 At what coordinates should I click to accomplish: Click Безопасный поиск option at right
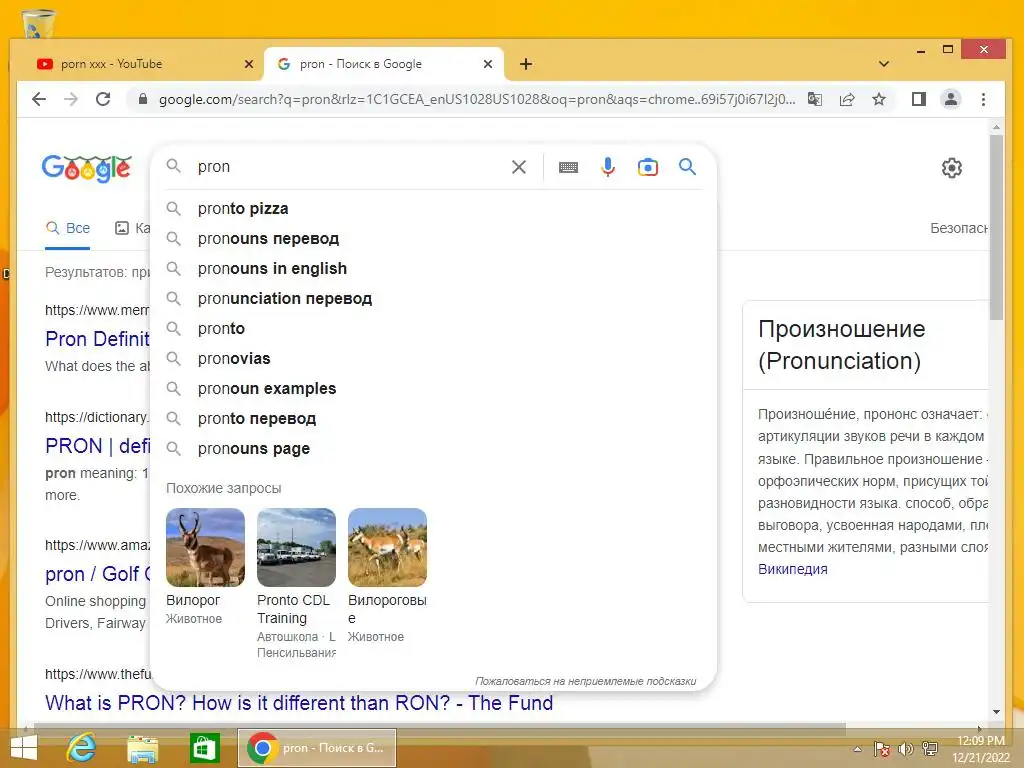pyautogui.click(x=959, y=229)
